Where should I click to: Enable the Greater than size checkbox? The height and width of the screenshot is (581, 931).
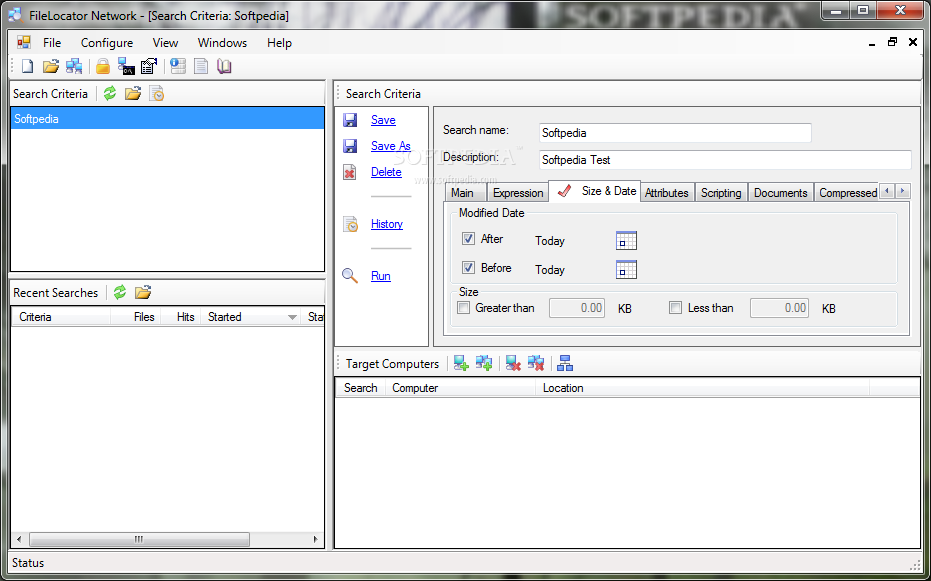tap(464, 307)
